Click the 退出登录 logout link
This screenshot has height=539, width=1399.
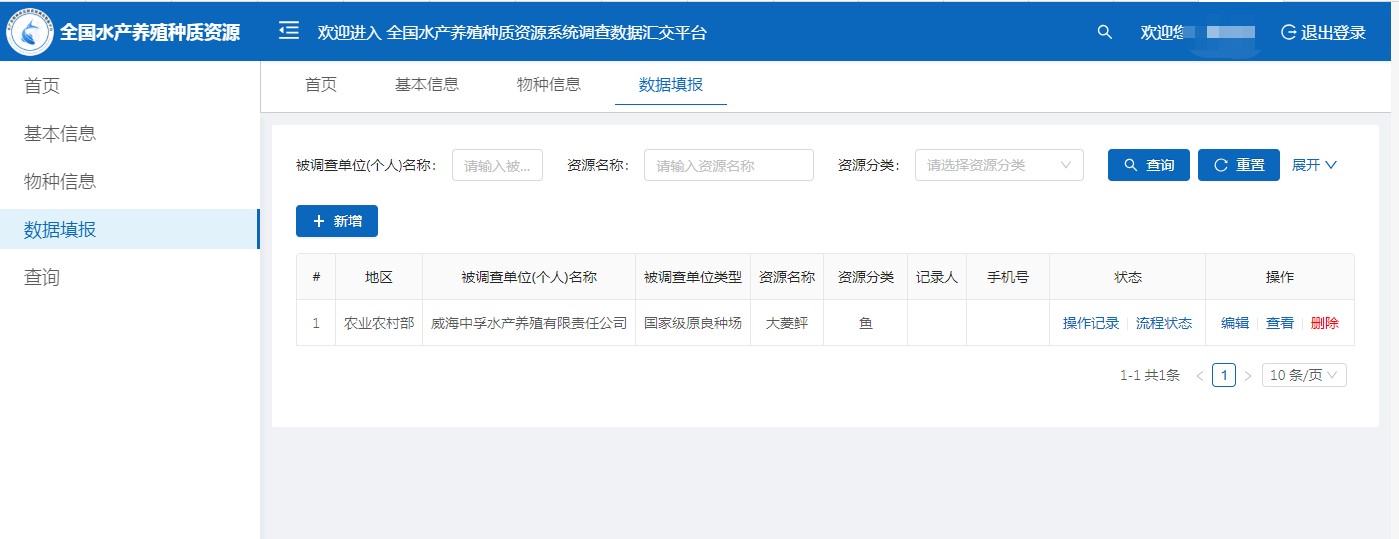tap(1323, 32)
